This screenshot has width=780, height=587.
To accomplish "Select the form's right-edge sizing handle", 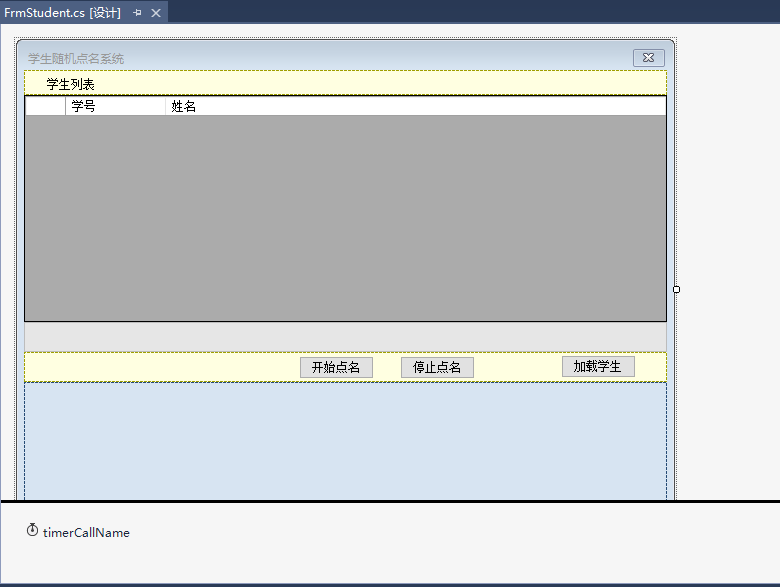I will 676,290.
